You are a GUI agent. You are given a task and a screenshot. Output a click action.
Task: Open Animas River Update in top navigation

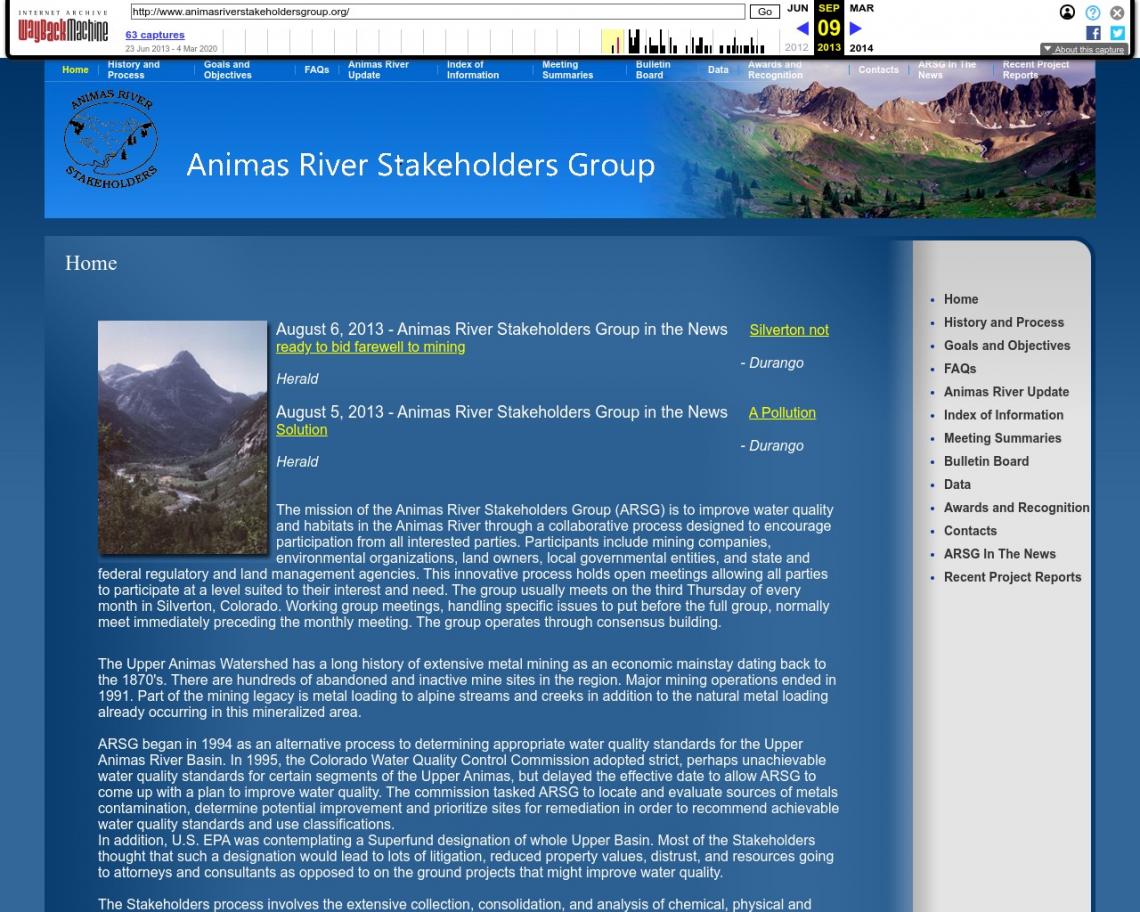pos(378,70)
